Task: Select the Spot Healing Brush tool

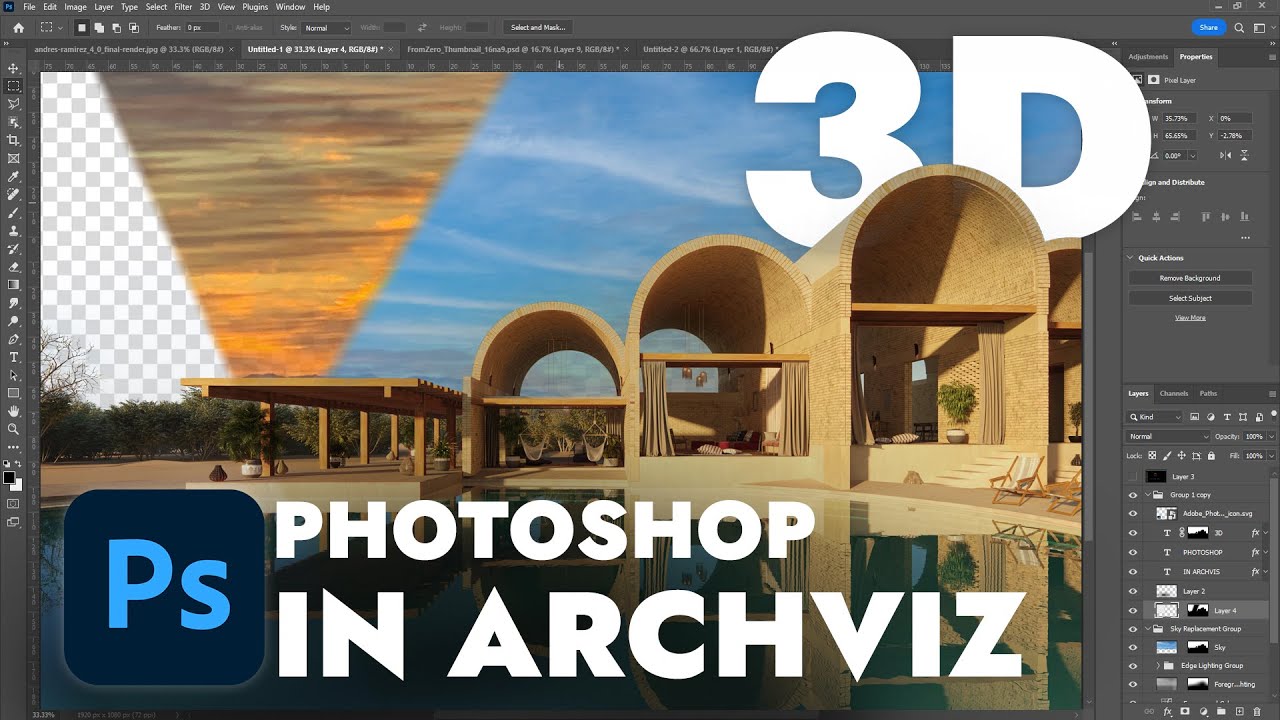Action: [14, 195]
